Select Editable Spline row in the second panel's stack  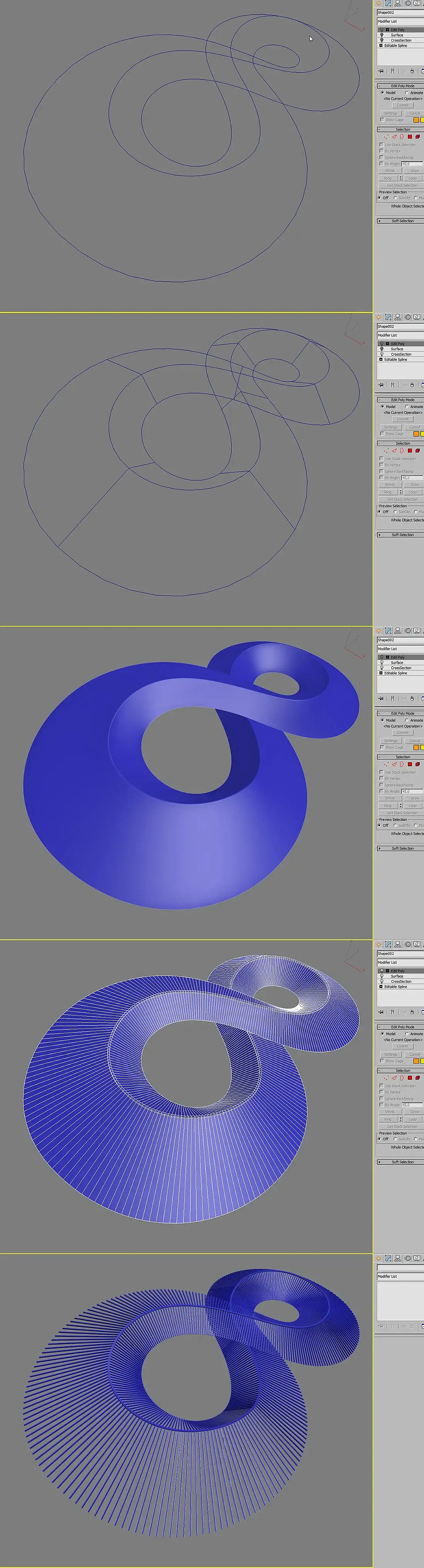(401, 360)
